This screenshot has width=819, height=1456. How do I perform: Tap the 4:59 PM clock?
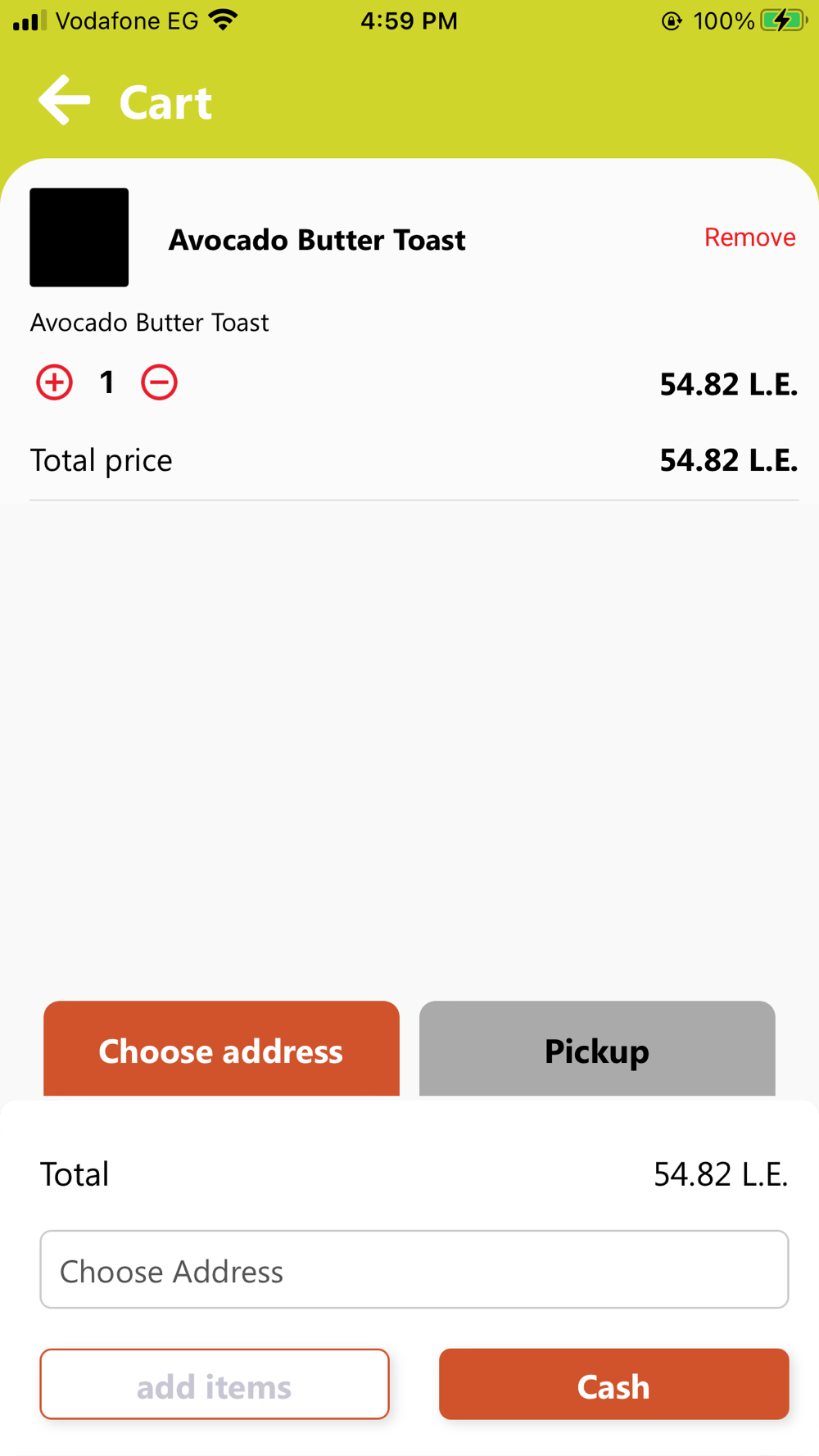click(409, 20)
